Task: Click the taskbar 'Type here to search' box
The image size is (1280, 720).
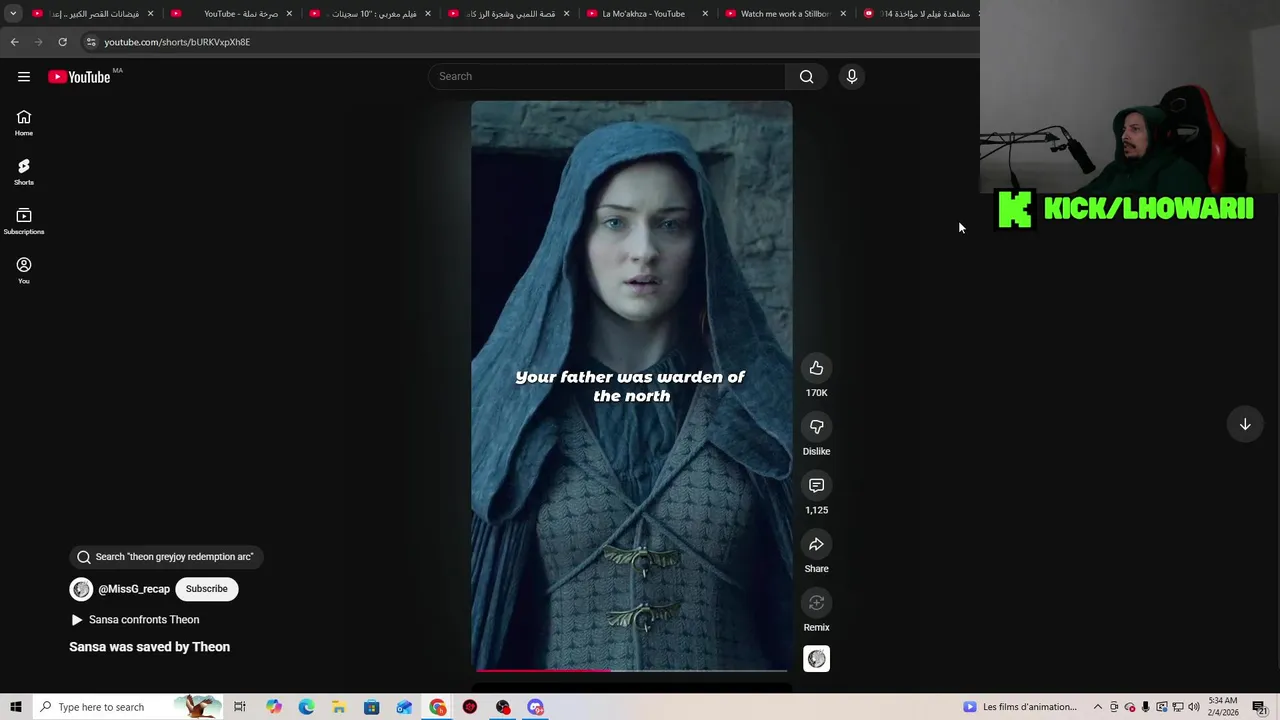Action: (x=127, y=707)
